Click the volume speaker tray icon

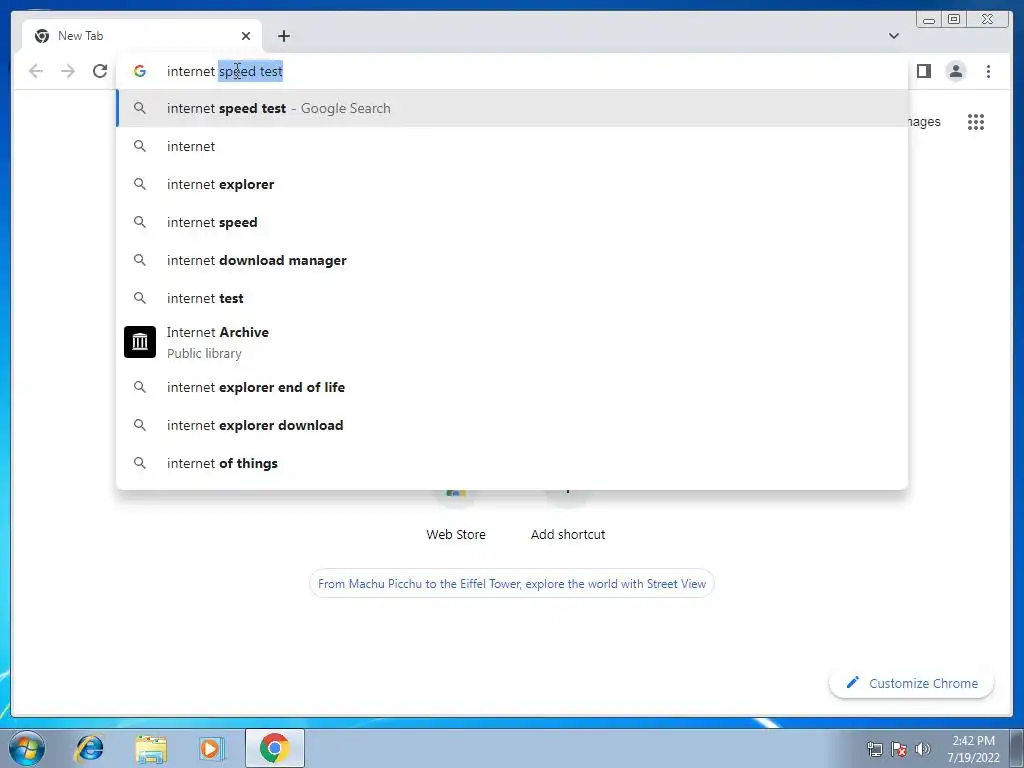point(923,749)
